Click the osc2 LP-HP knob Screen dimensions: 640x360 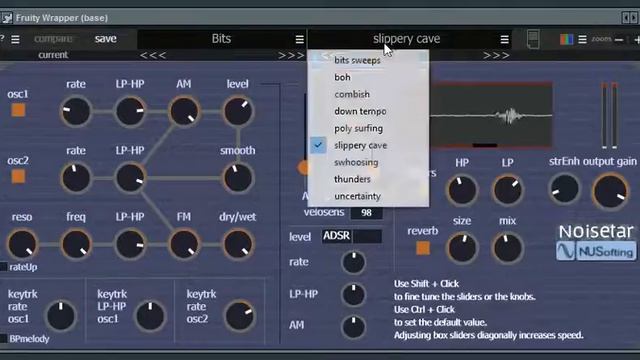click(130, 178)
